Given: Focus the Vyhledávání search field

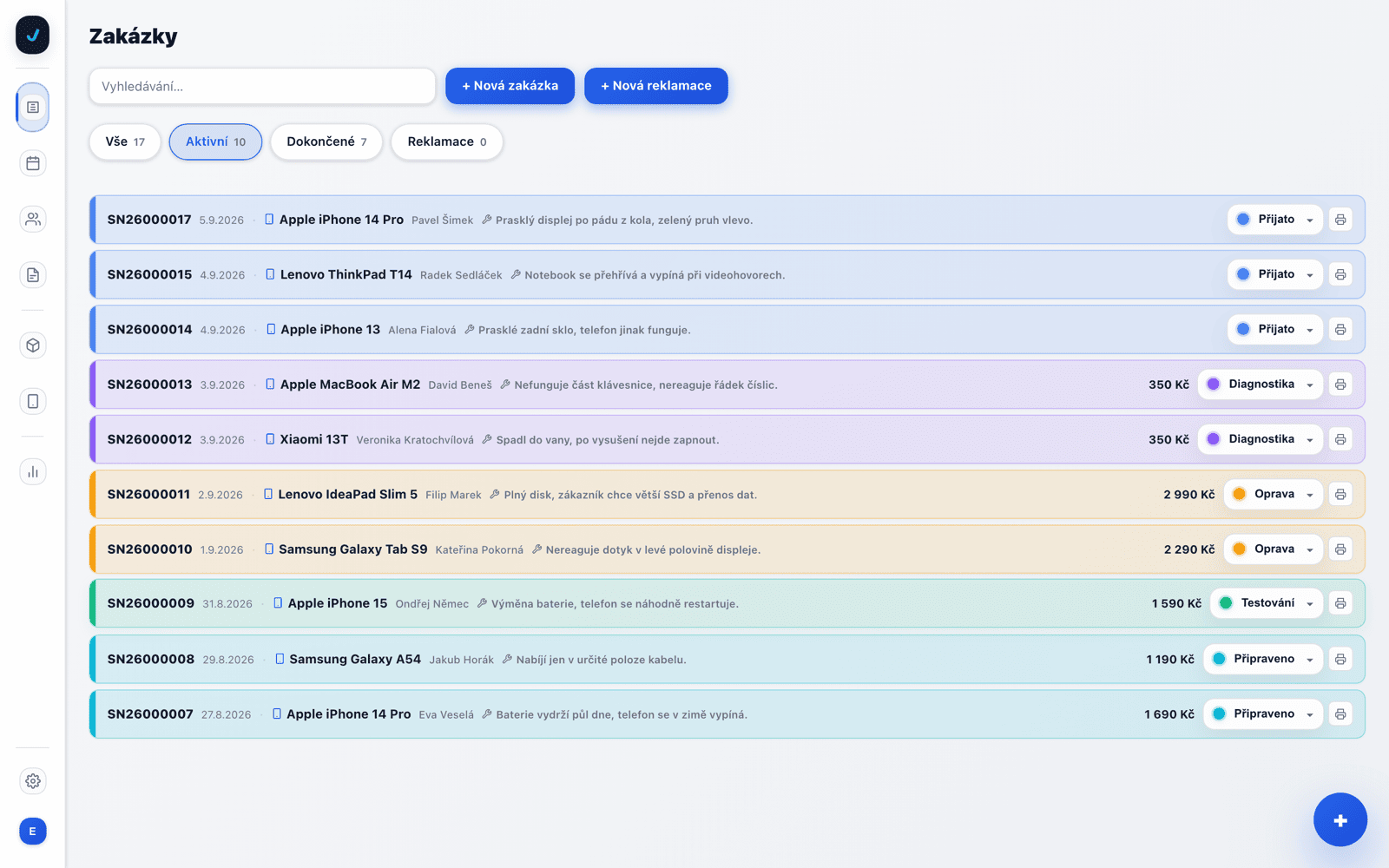Looking at the screenshot, I should [x=262, y=86].
